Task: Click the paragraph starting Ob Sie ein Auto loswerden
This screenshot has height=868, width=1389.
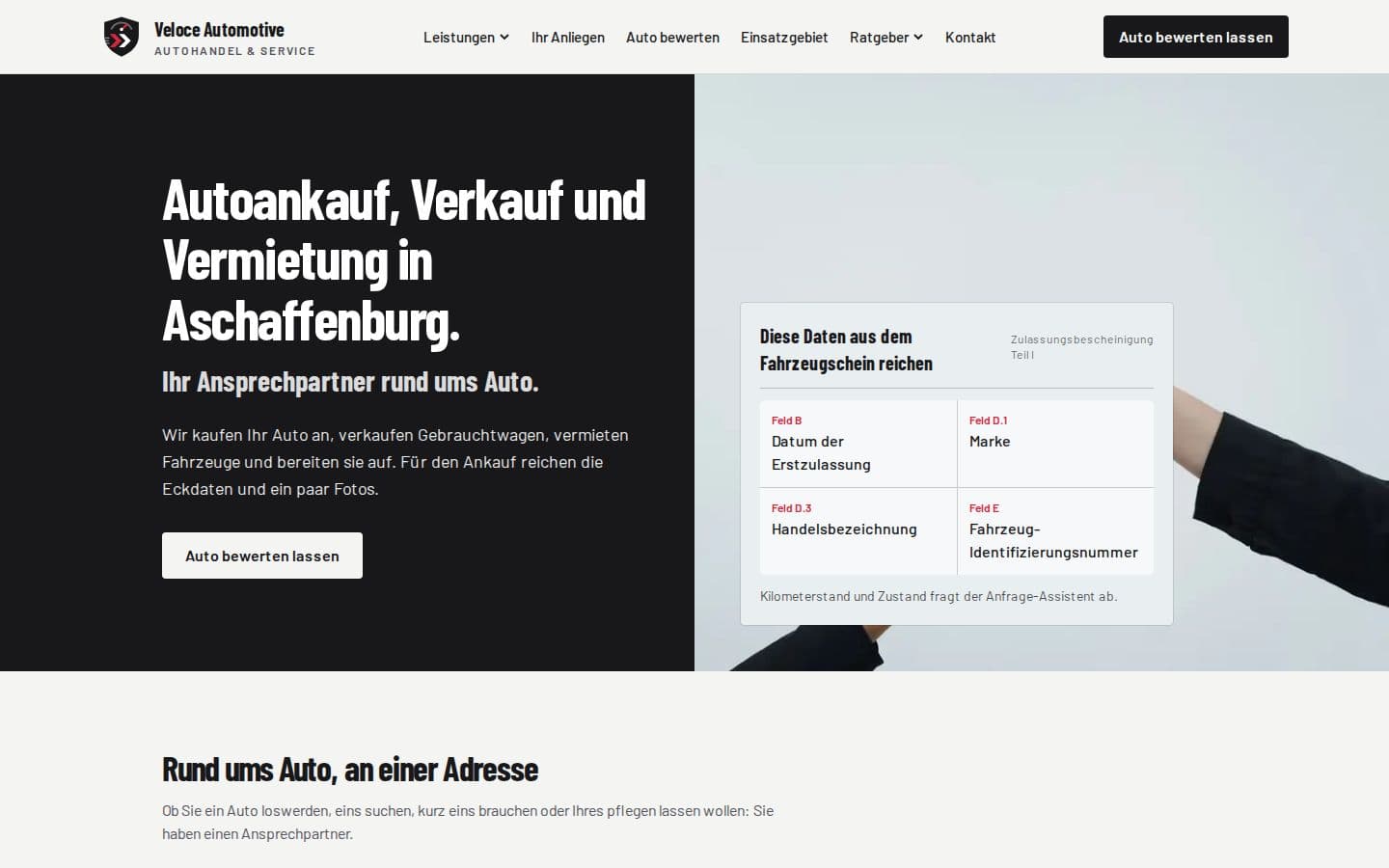Action: [468, 822]
